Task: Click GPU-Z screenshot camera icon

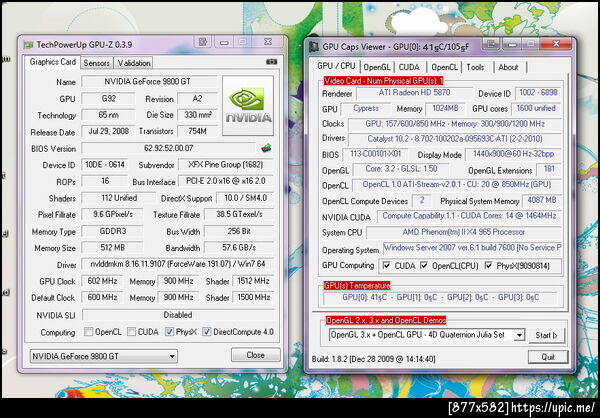Action: pyautogui.click(x=271, y=62)
